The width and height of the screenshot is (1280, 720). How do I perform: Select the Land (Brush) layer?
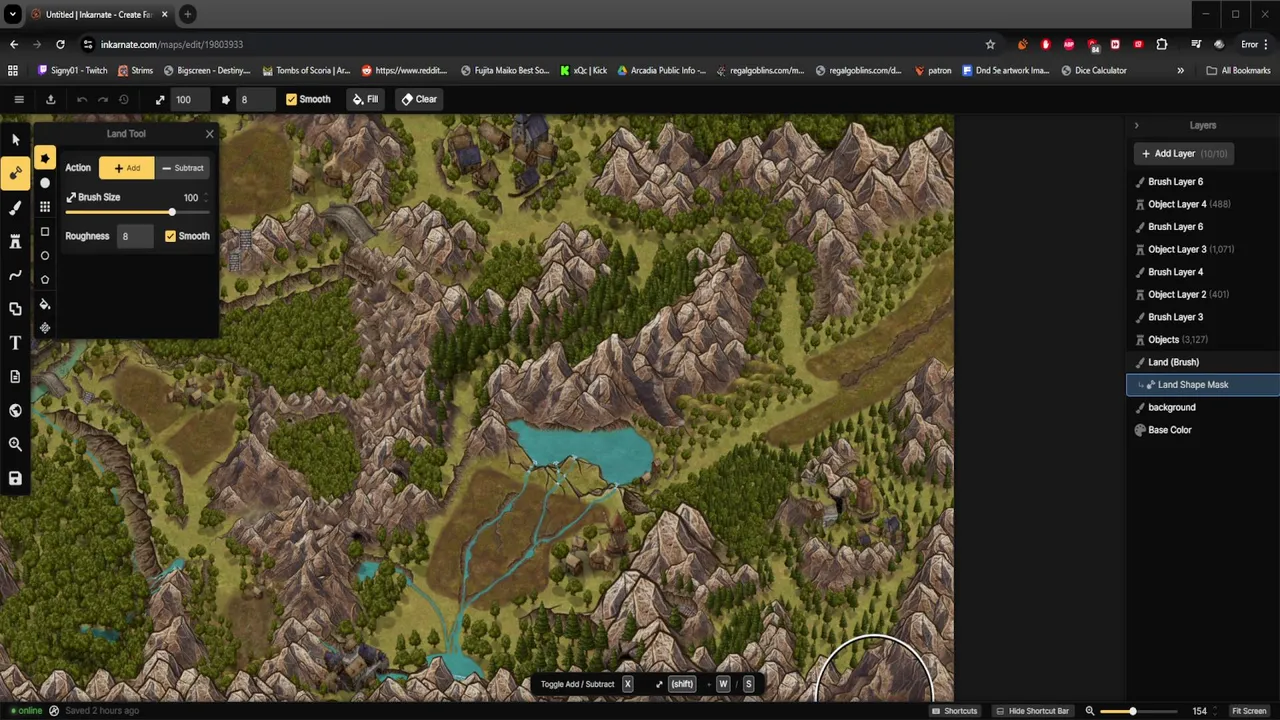(x=1203, y=362)
